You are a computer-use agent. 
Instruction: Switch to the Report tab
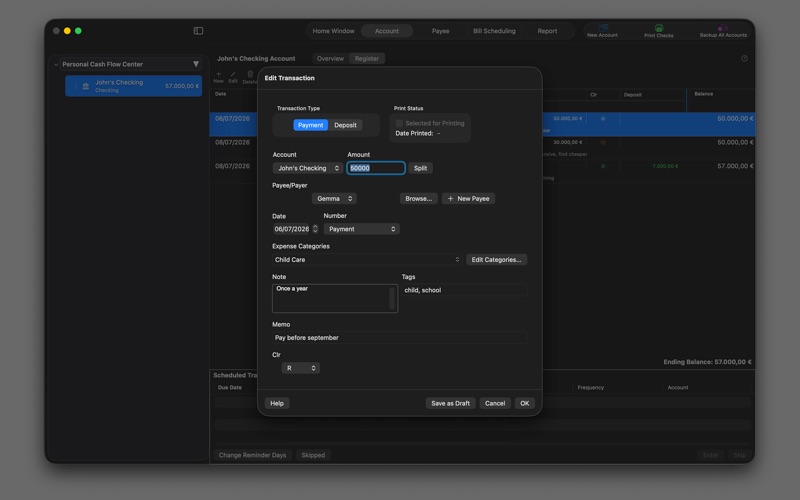pyautogui.click(x=547, y=31)
